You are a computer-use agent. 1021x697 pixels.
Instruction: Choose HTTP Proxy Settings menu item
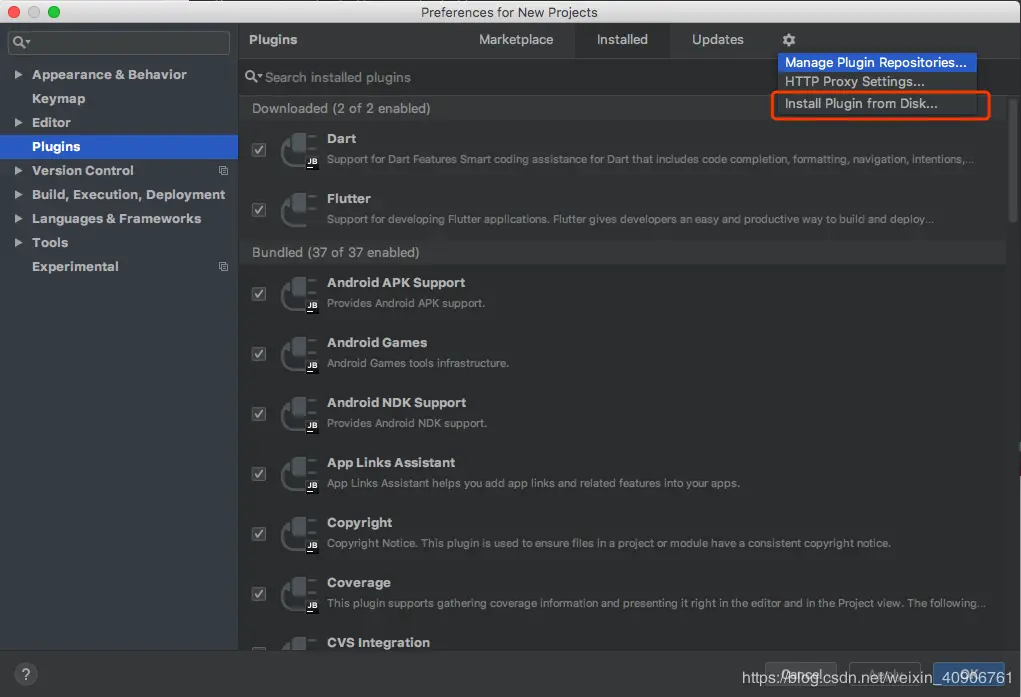(x=876, y=81)
